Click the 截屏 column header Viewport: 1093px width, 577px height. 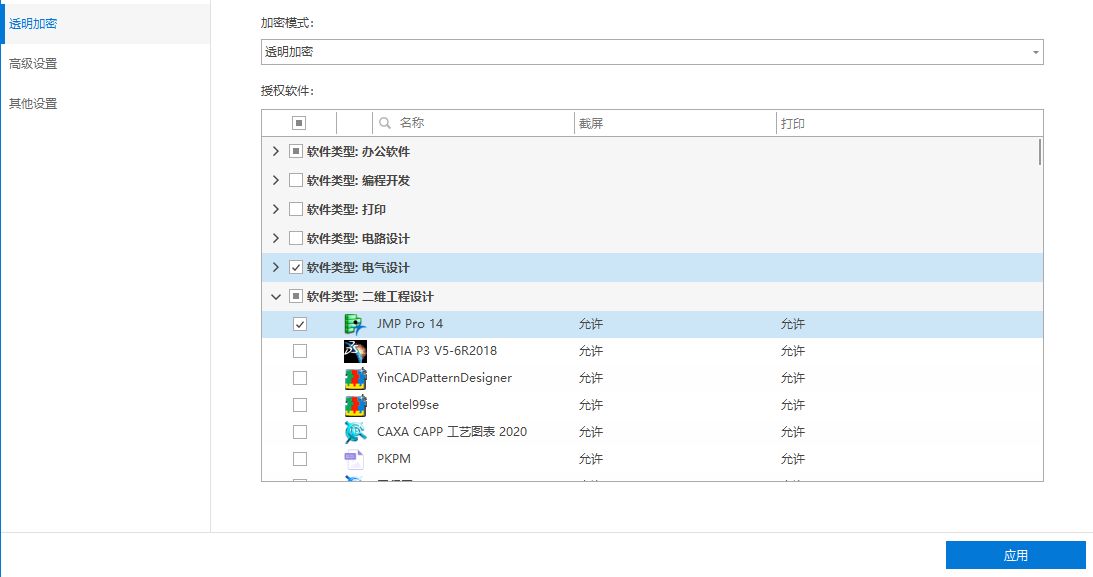675,123
